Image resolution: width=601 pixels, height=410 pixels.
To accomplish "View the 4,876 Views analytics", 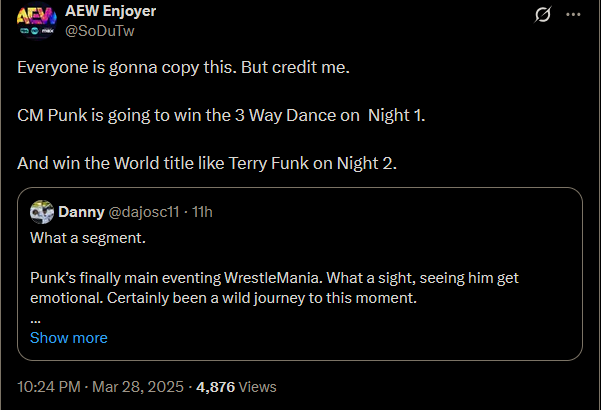I will 237,386.
